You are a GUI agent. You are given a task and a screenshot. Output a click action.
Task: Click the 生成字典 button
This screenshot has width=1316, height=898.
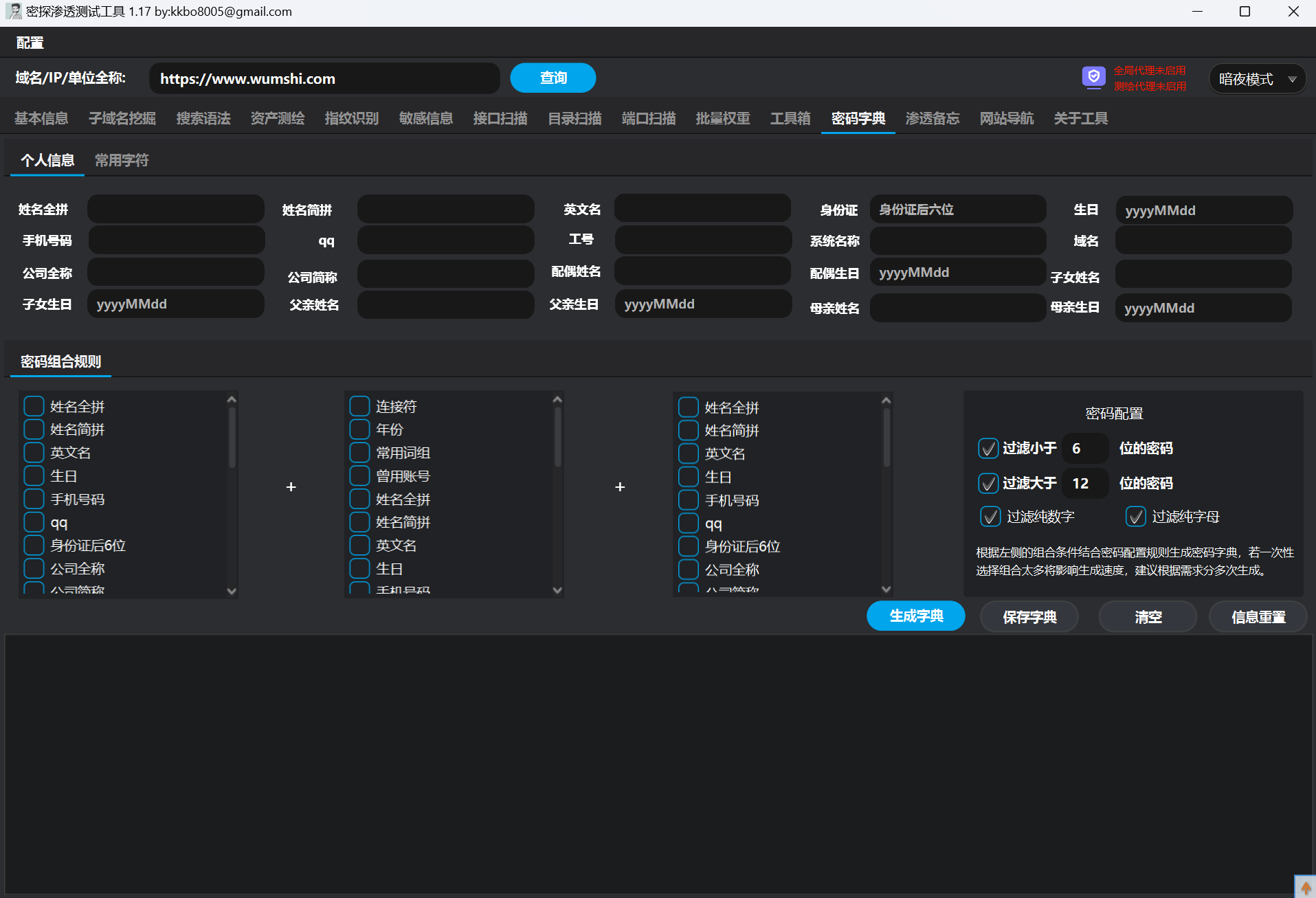pos(915,616)
